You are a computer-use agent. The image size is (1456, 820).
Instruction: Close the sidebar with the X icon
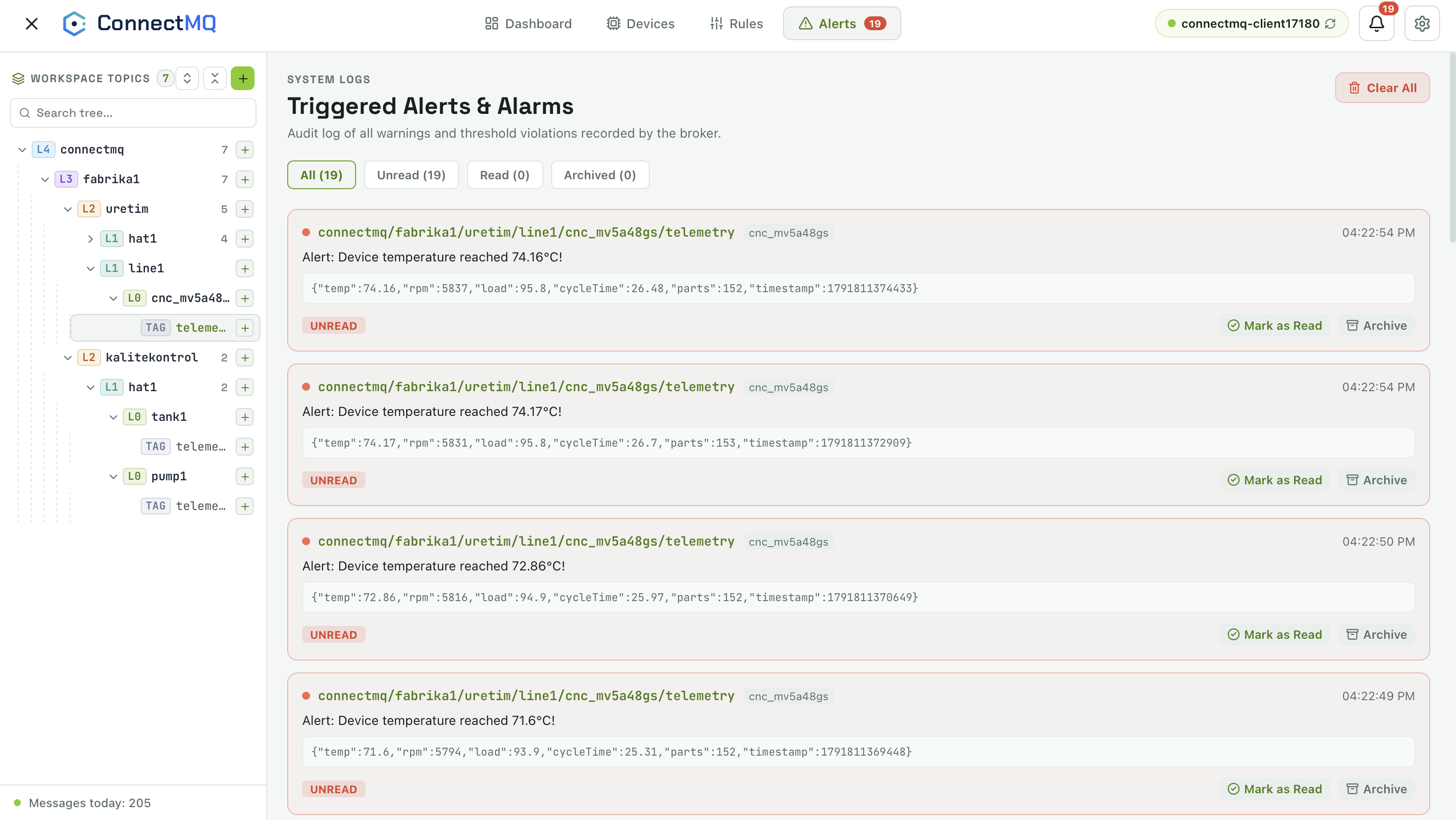click(x=32, y=24)
